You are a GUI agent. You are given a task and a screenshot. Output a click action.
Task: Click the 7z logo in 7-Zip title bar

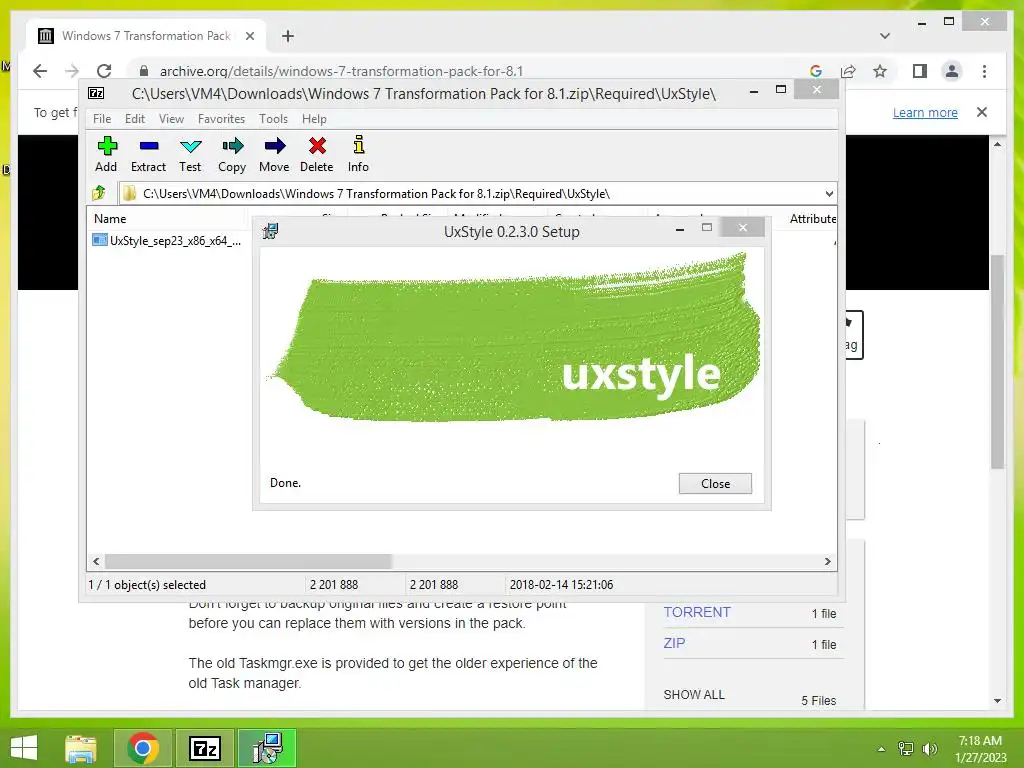[x=97, y=93]
